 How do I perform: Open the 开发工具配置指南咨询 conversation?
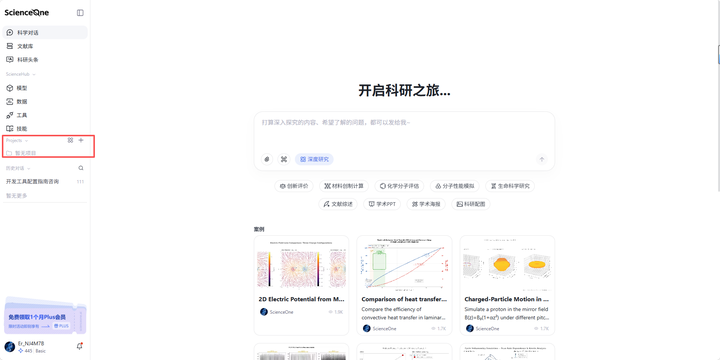click(x=45, y=182)
